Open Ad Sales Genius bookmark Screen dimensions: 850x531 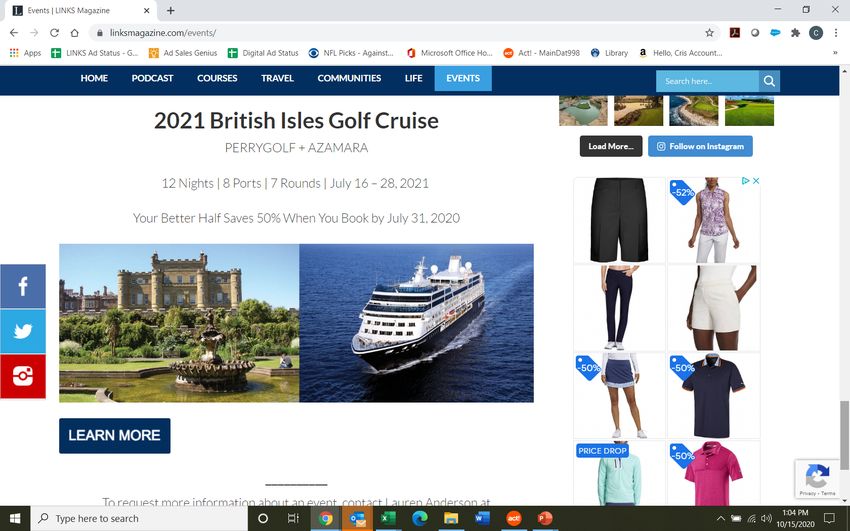[x=183, y=53]
